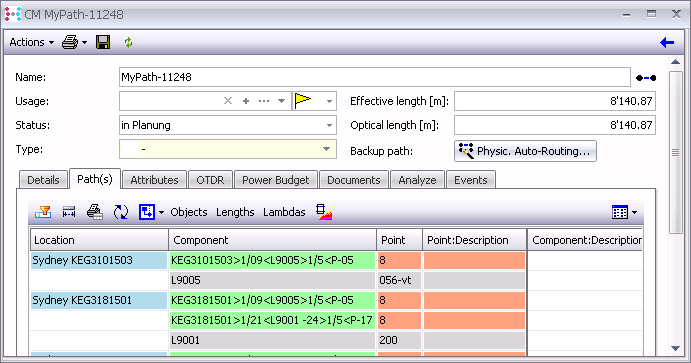The width and height of the screenshot is (691, 363).
Task: Click the point cell 200
Action: 399,340
